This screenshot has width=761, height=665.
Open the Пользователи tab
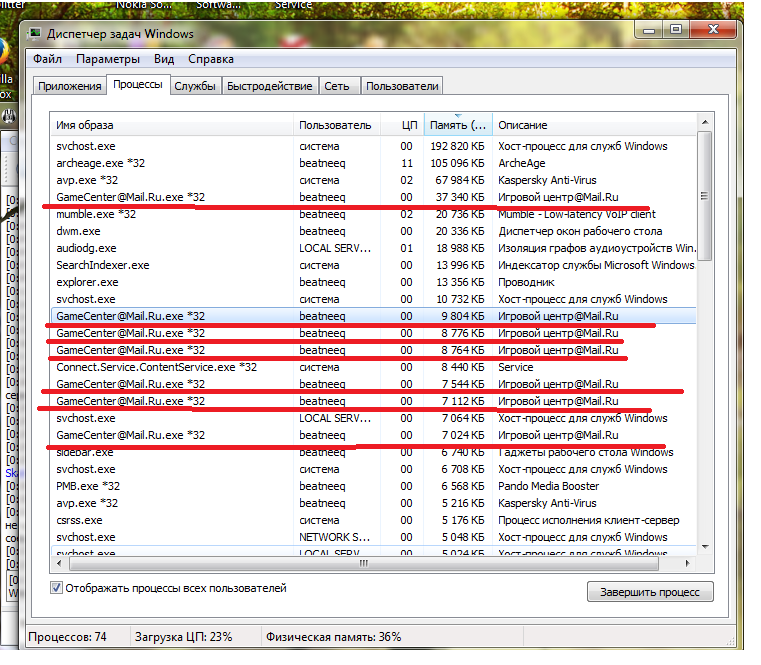pos(402,86)
